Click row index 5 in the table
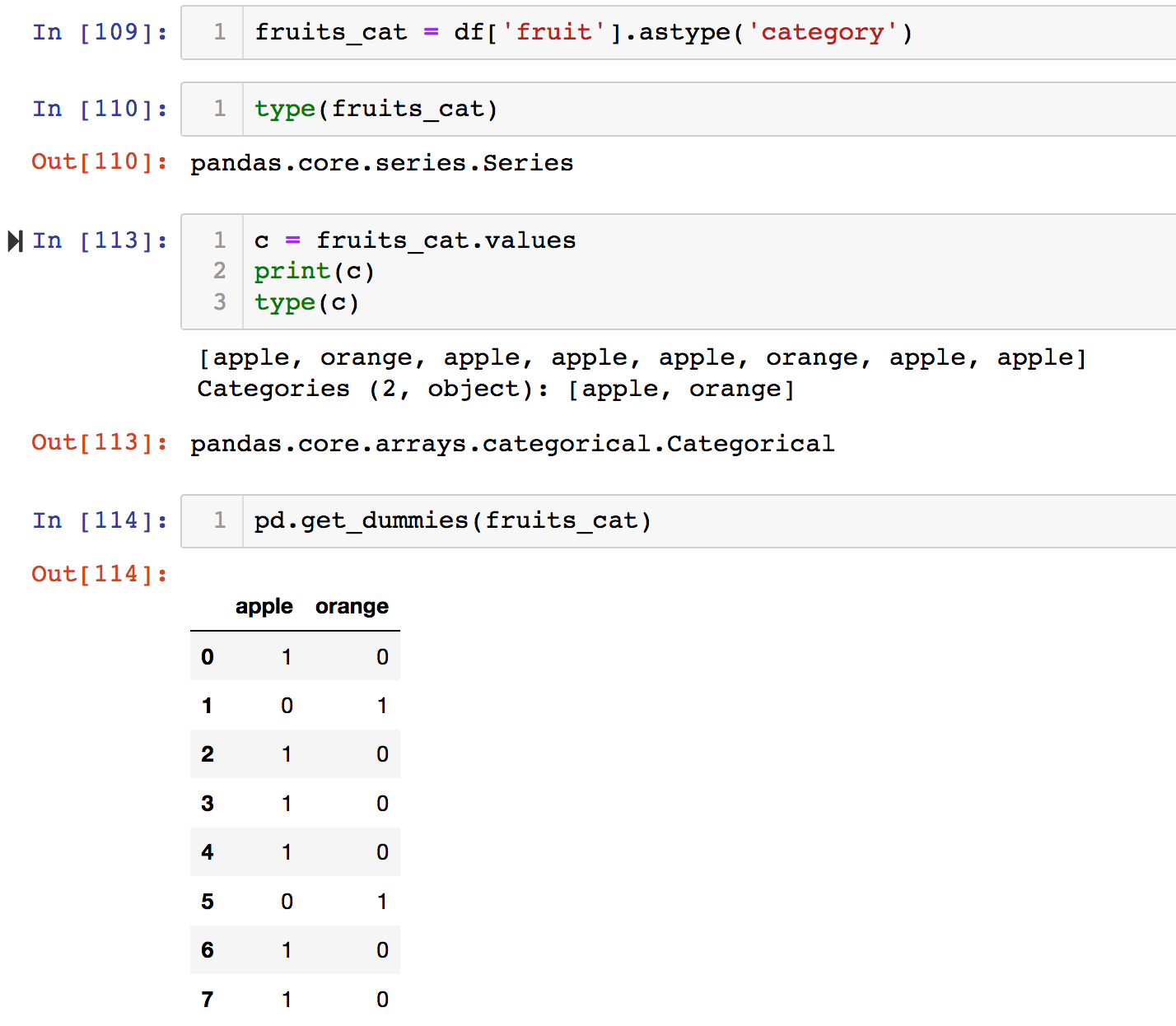Image resolution: width=1176 pixels, height=1026 pixels. (208, 902)
